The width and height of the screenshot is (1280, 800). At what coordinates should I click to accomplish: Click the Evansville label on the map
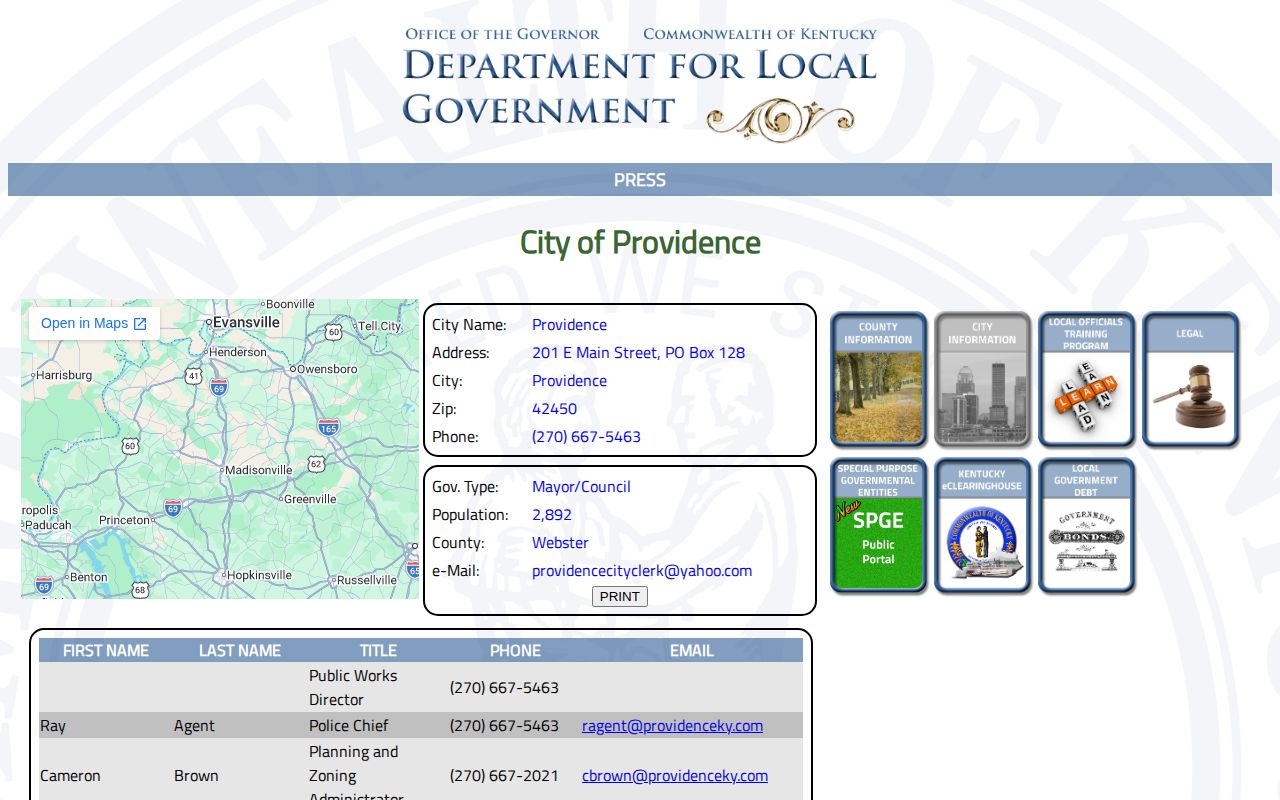pos(246,322)
